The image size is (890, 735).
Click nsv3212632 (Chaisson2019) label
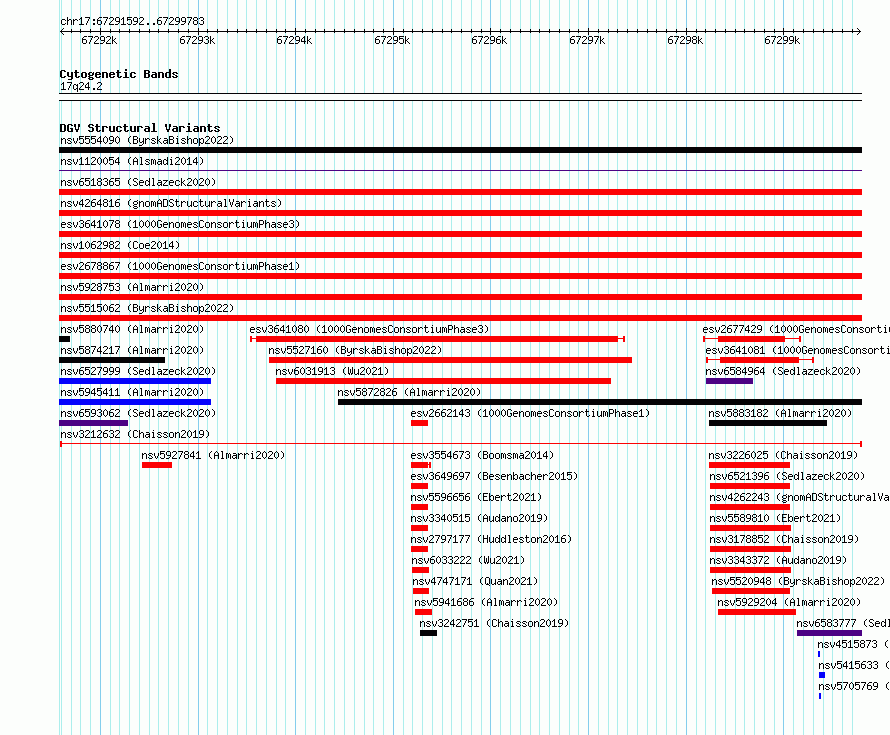(x=135, y=434)
